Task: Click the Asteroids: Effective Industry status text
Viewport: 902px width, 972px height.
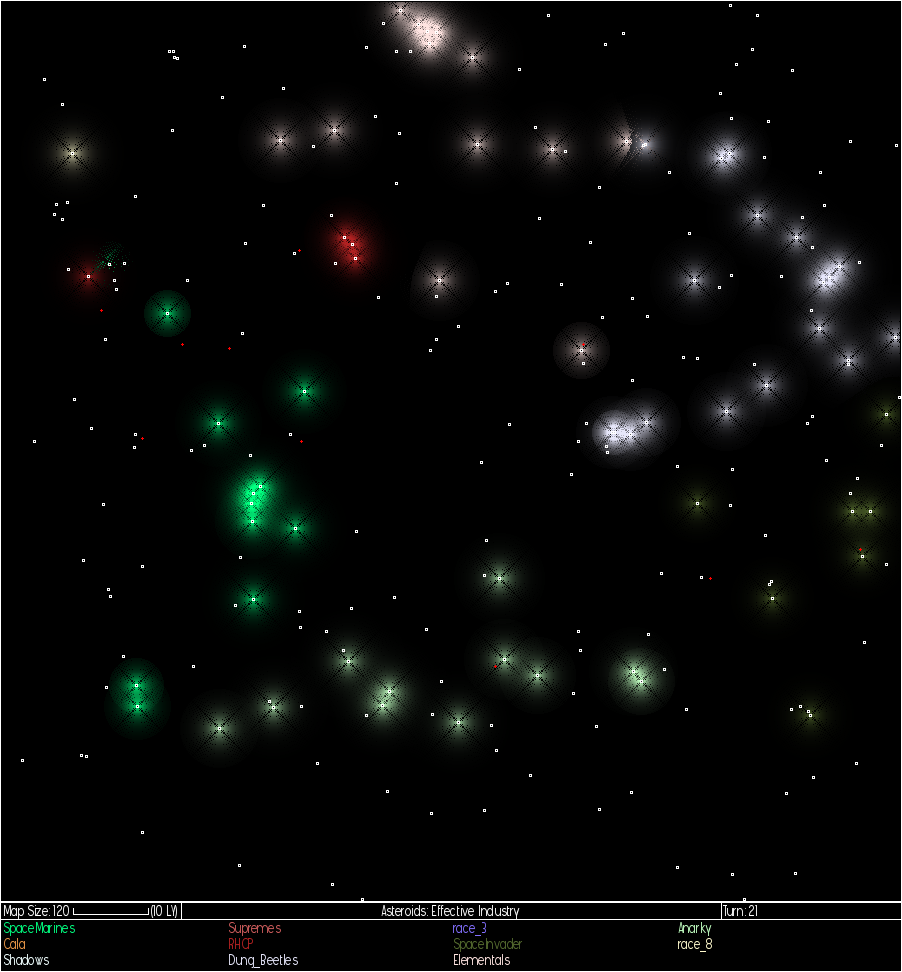Action: coord(450,911)
